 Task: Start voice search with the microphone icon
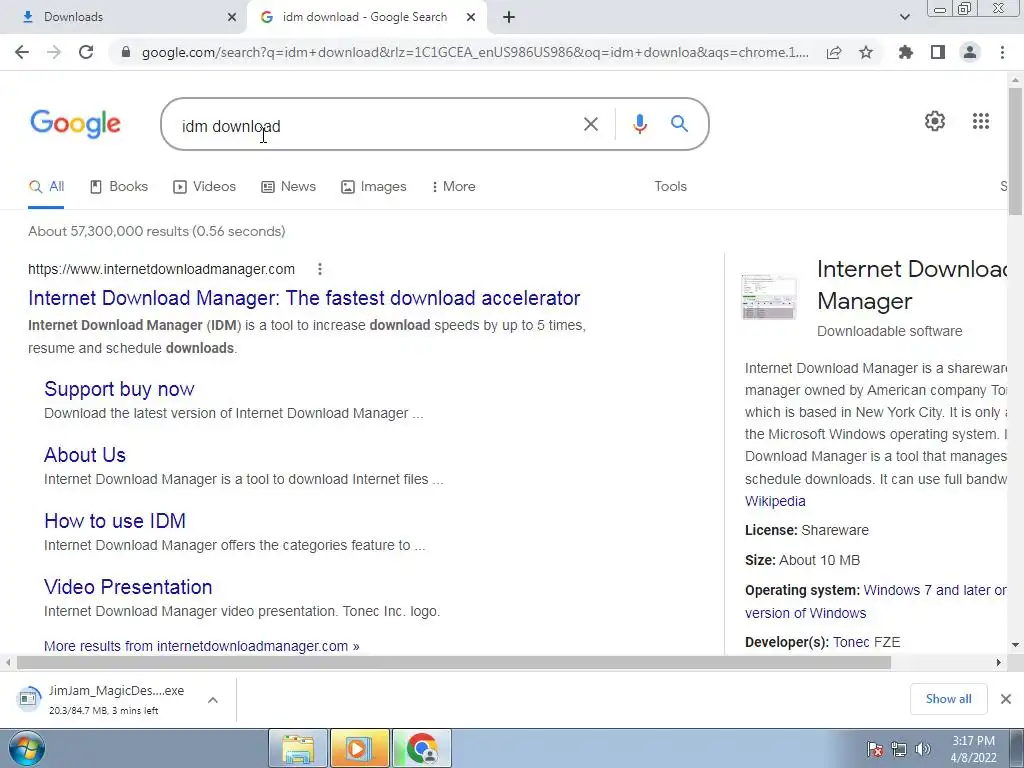coord(640,124)
